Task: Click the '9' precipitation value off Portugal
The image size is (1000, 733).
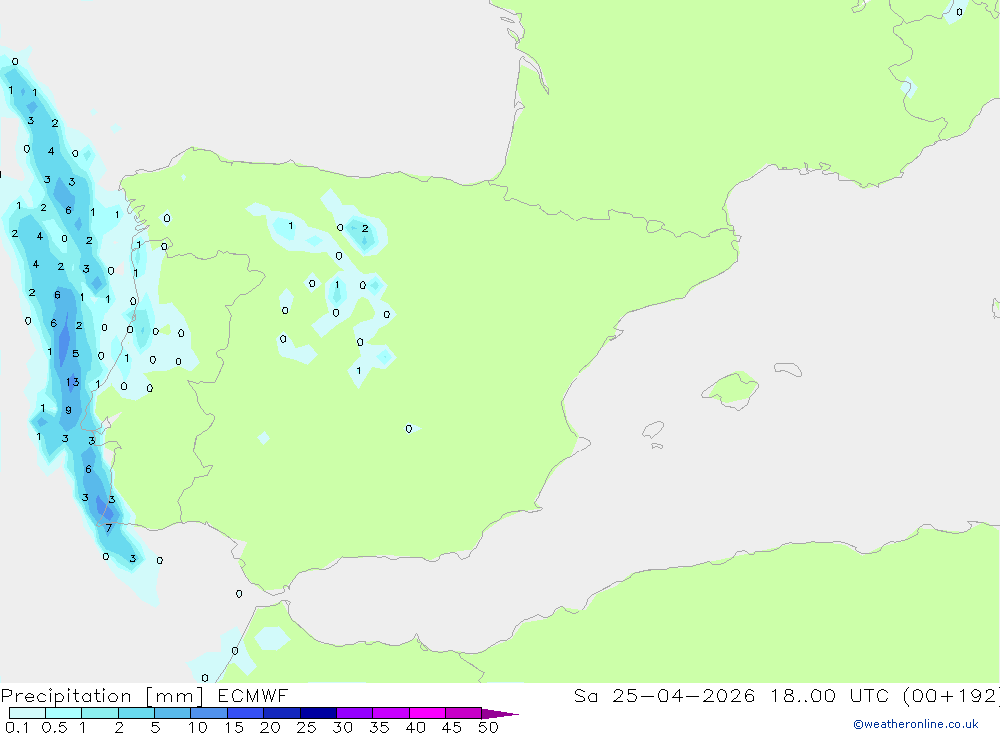Action: point(68,410)
